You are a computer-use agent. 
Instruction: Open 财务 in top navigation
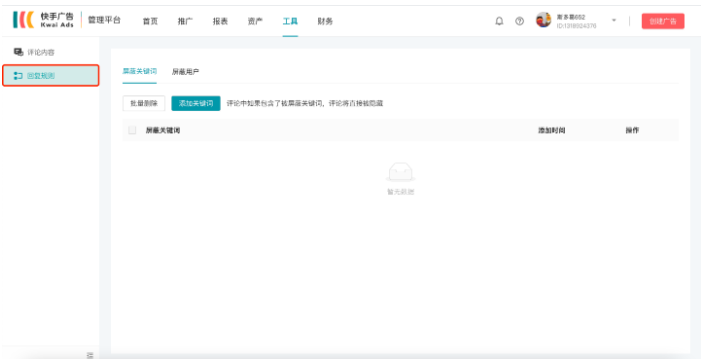point(325,21)
